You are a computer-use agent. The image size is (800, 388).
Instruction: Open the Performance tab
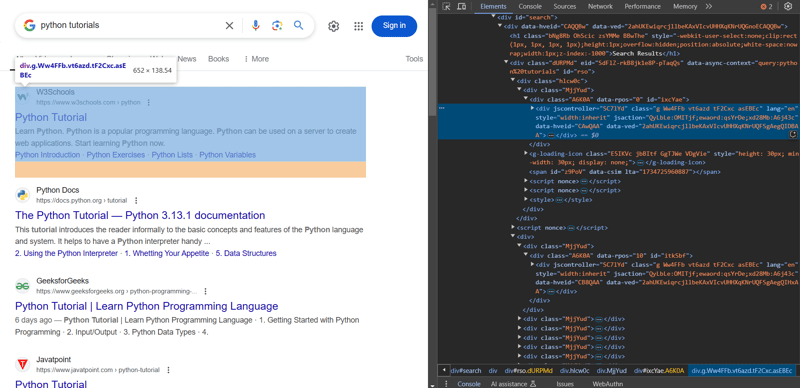(x=642, y=7)
